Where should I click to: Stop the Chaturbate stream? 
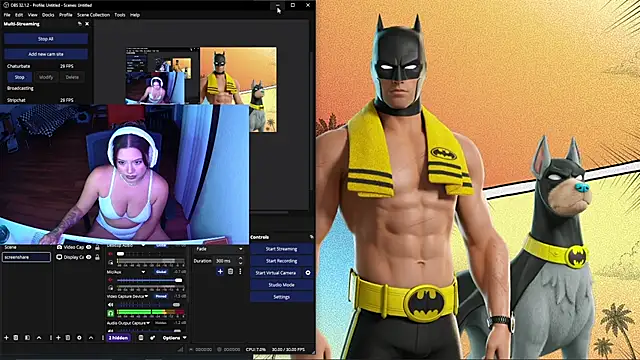coord(20,77)
